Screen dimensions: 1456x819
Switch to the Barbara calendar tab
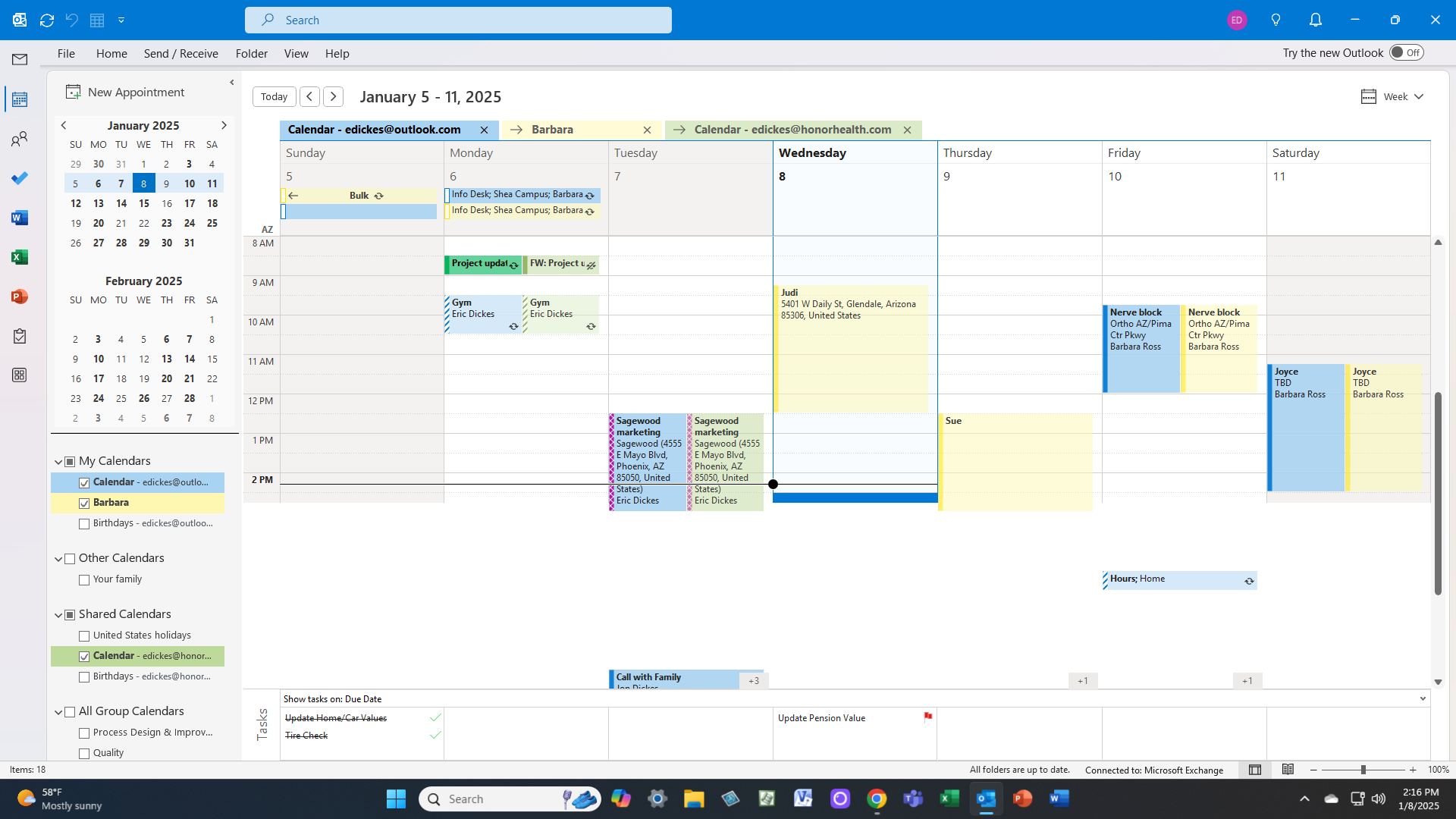(x=552, y=130)
